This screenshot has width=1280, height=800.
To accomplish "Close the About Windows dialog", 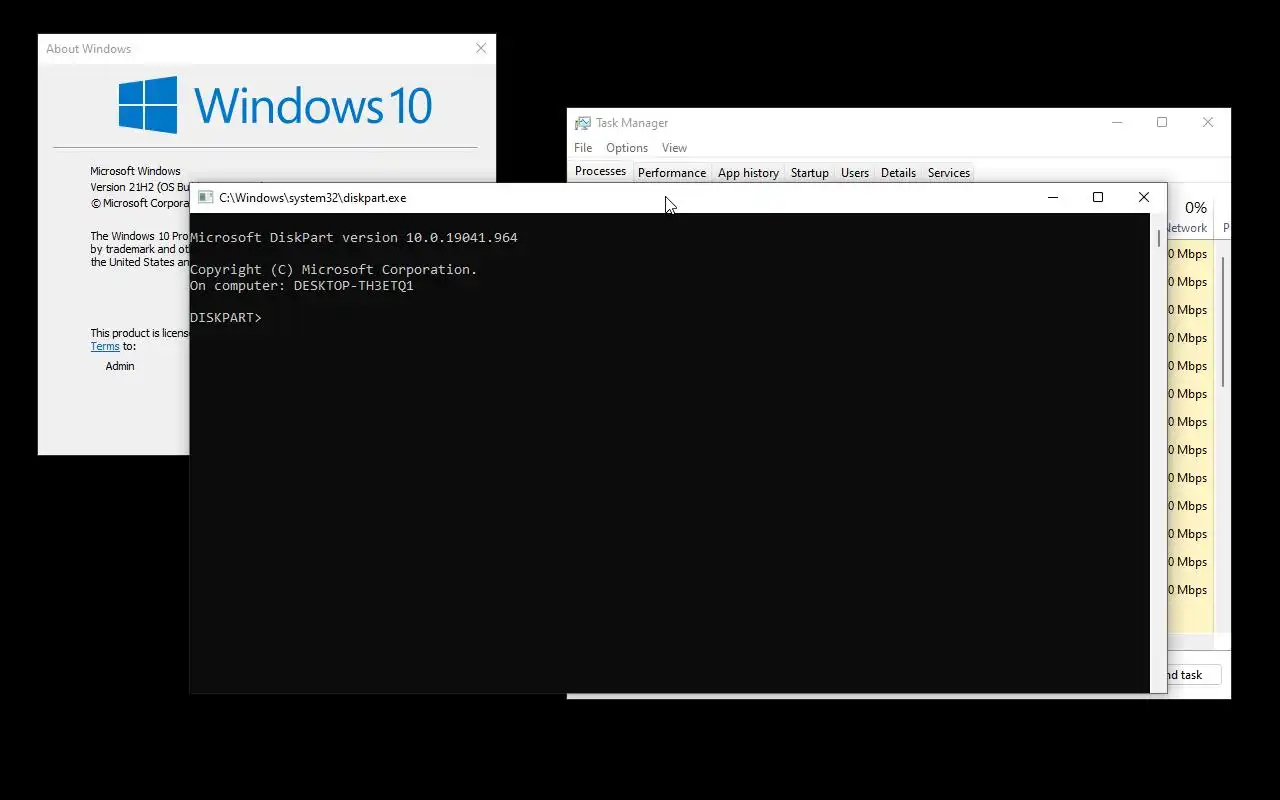I will 481,48.
